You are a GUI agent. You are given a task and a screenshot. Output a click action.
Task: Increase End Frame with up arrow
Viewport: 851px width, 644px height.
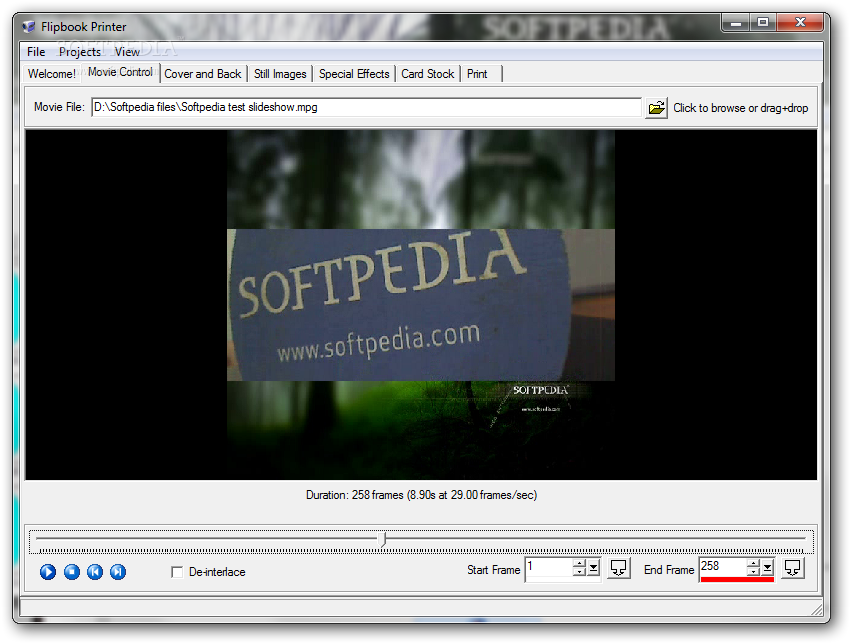[x=753, y=563]
